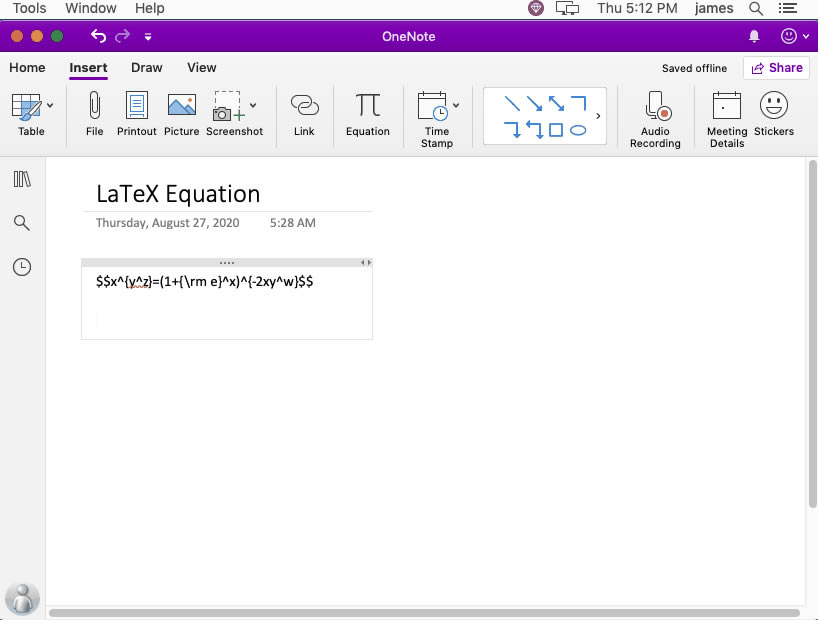Select the ellipse shape
Image resolution: width=818 pixels, height=620 pixels.
click(580, 129)
